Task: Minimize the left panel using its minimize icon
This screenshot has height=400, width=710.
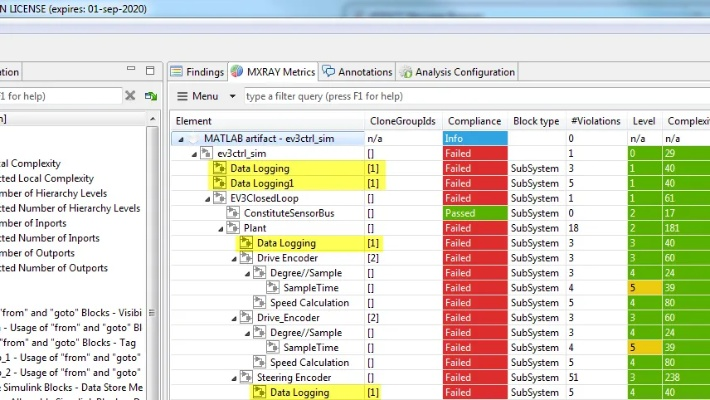Action: point(131,72)
